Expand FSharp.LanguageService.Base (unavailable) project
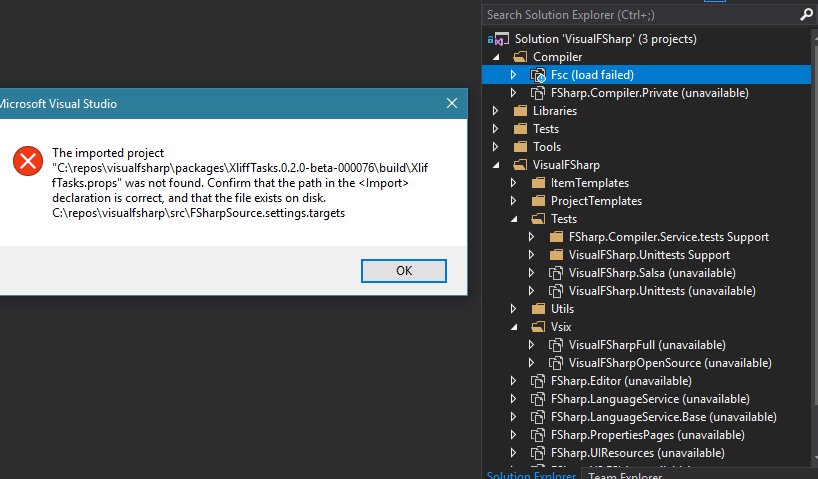The height and width of the screenshot is (479, 818). (513, 417)
